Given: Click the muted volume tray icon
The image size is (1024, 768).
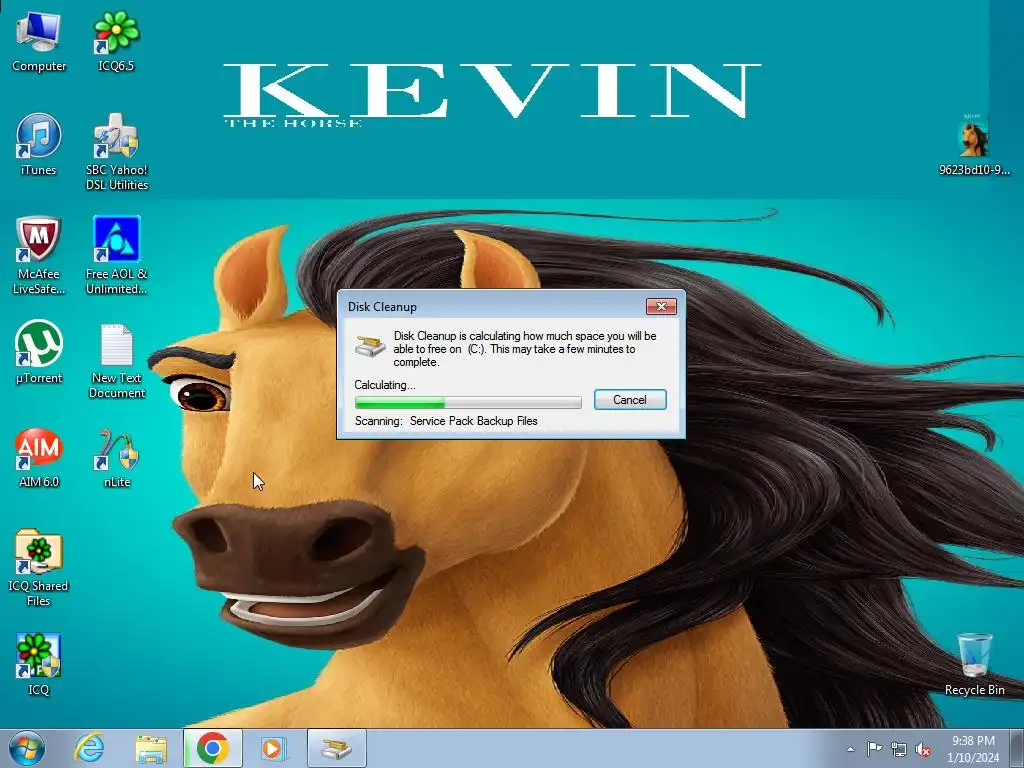Looking at the screenshot, I should 923,749.
